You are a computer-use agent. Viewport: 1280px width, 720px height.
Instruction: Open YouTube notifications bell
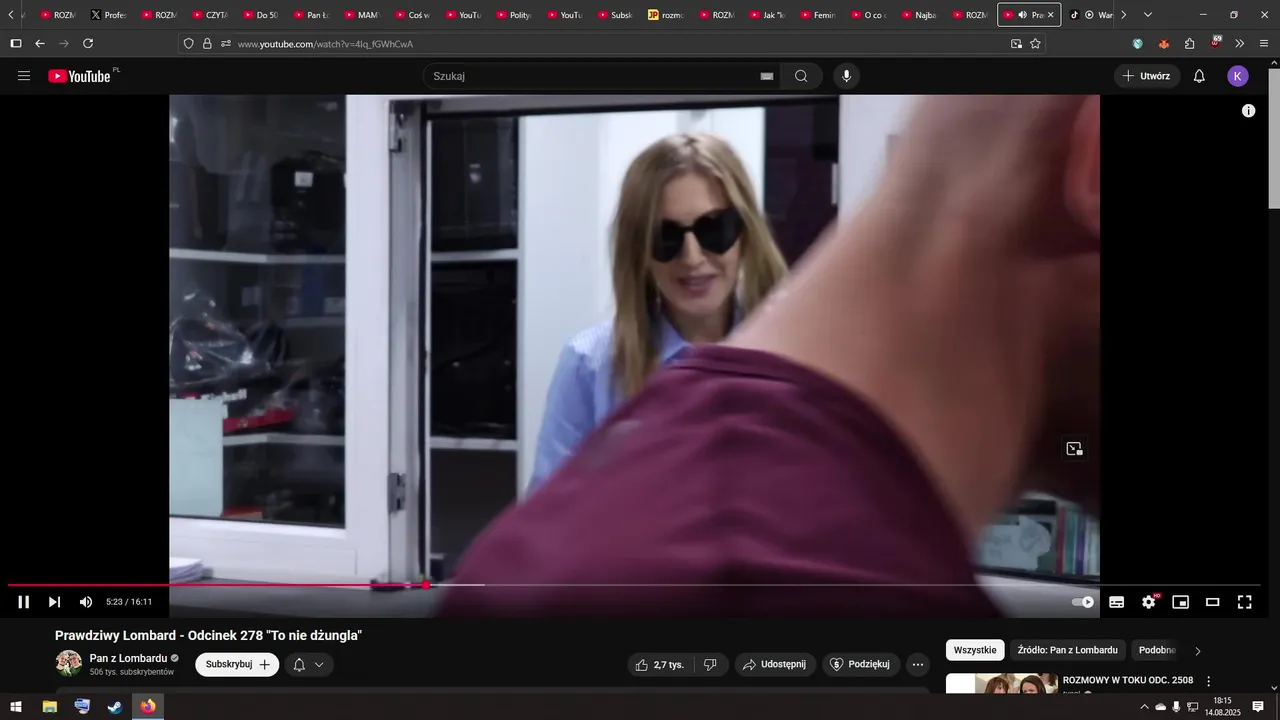coord(1199,76)
